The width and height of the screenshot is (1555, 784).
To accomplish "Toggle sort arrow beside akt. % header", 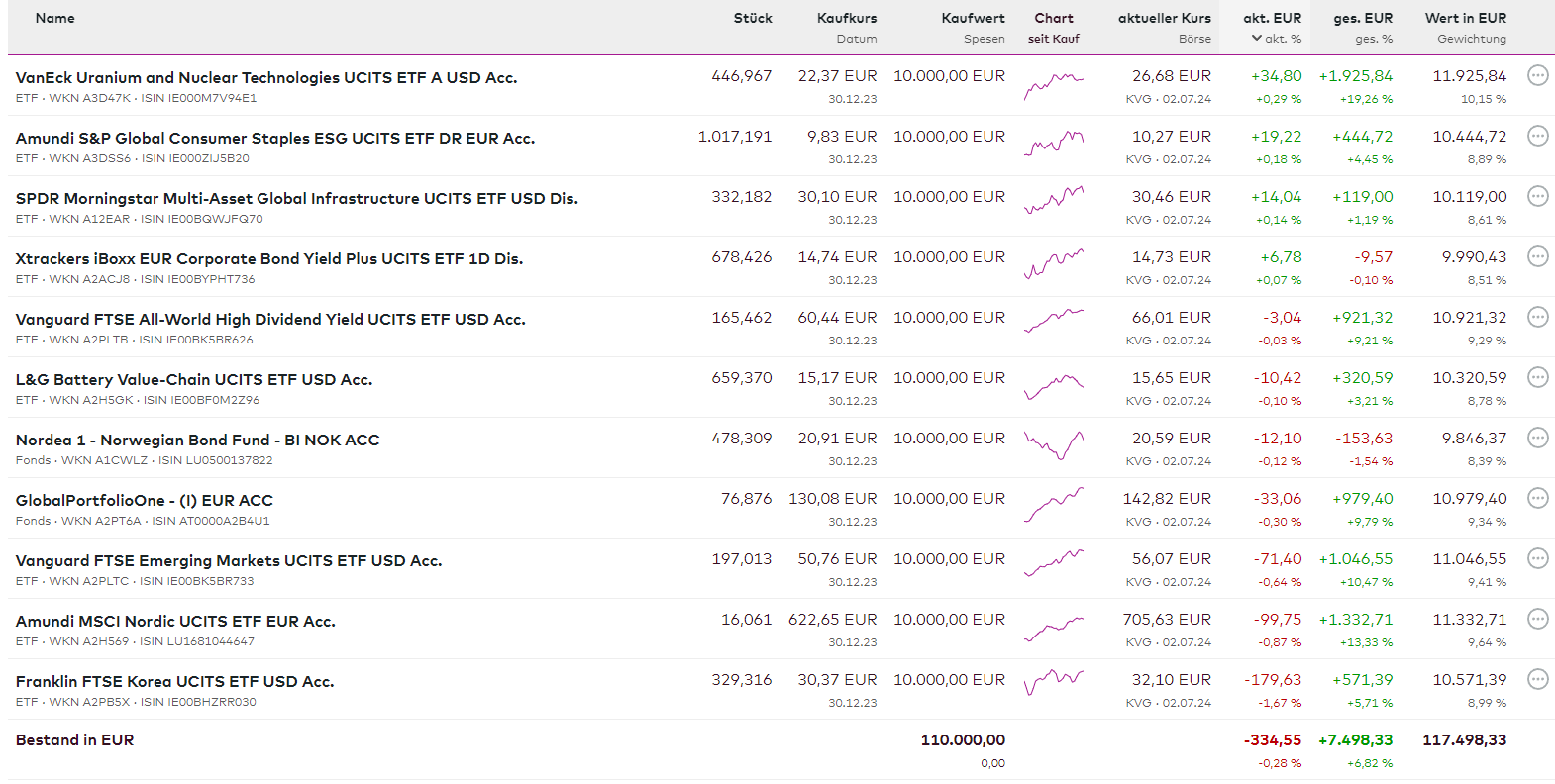I will tap(1257, 39).
